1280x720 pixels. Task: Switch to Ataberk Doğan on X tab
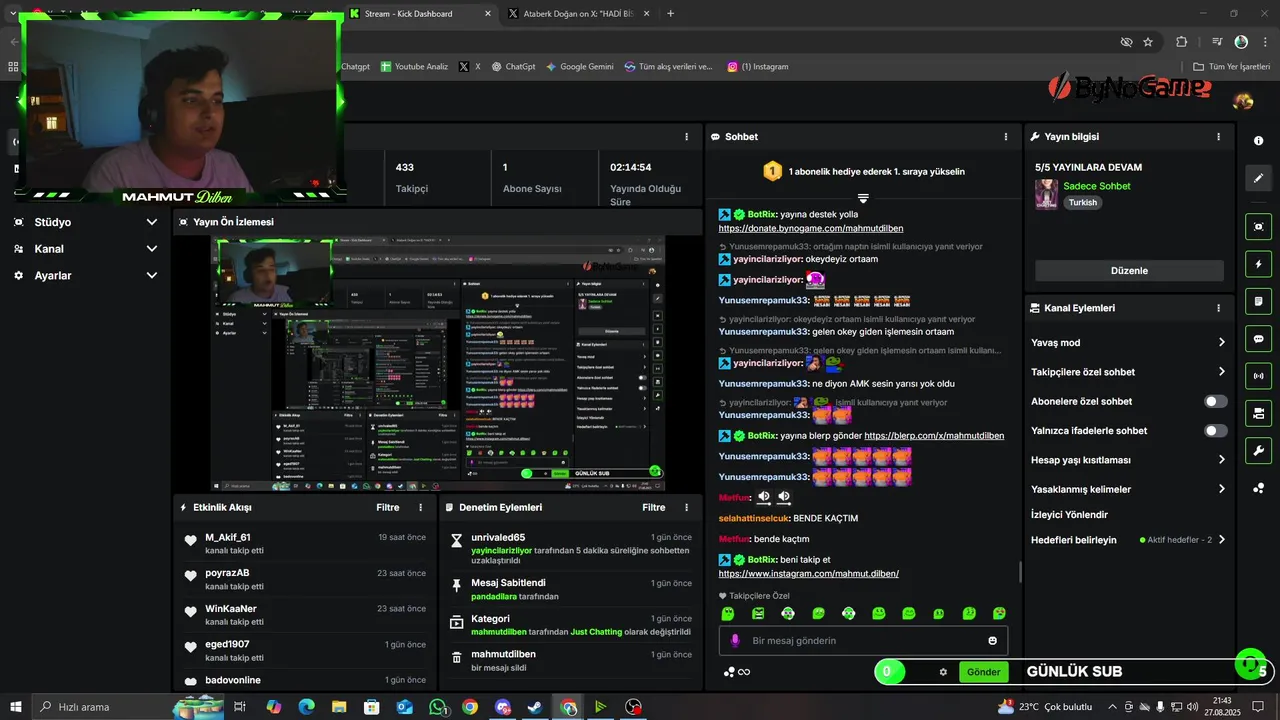pos(578,14)
